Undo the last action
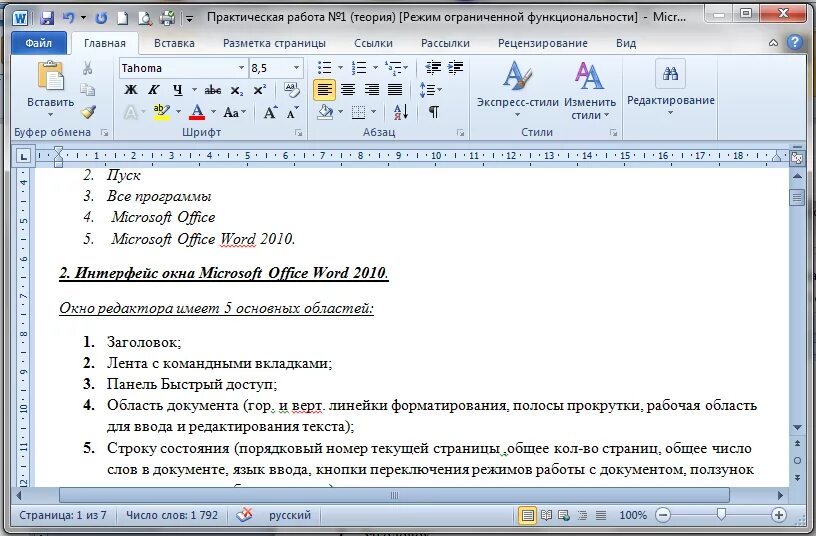The width and height of the screenshot is (816, 536). coord(68,18)
